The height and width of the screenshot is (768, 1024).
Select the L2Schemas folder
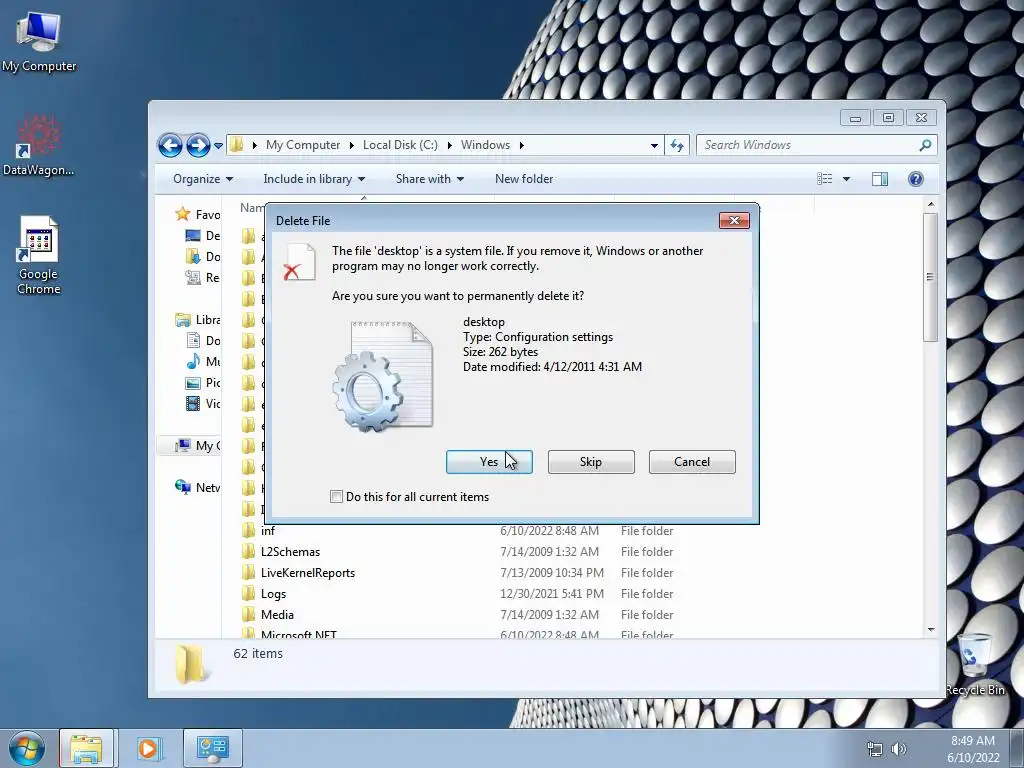pyautogui.click(x=291, y=552)
